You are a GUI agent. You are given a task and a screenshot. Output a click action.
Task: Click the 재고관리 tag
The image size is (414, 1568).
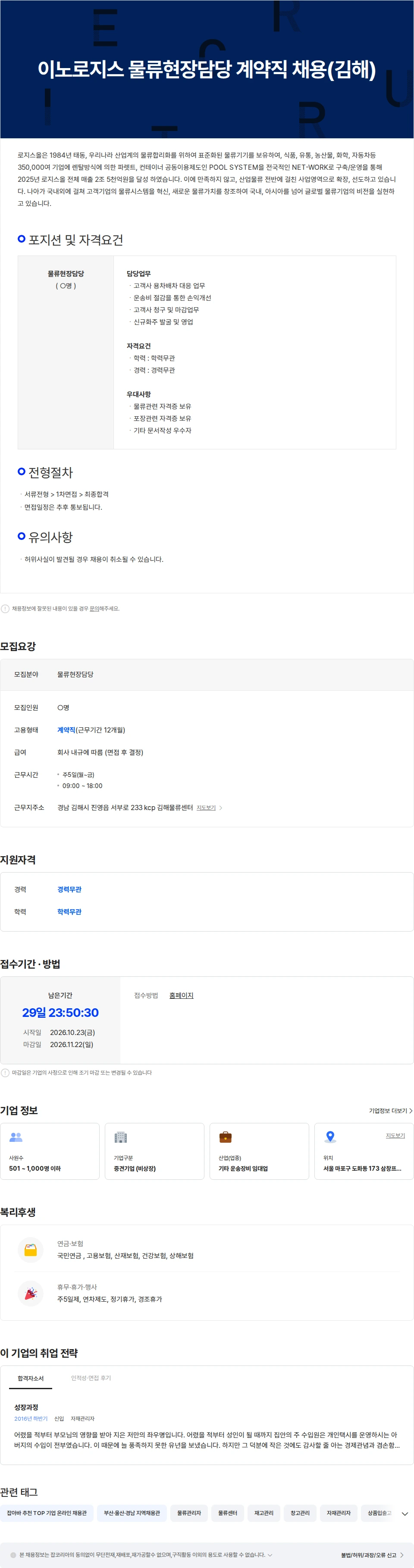[263, 1513]
